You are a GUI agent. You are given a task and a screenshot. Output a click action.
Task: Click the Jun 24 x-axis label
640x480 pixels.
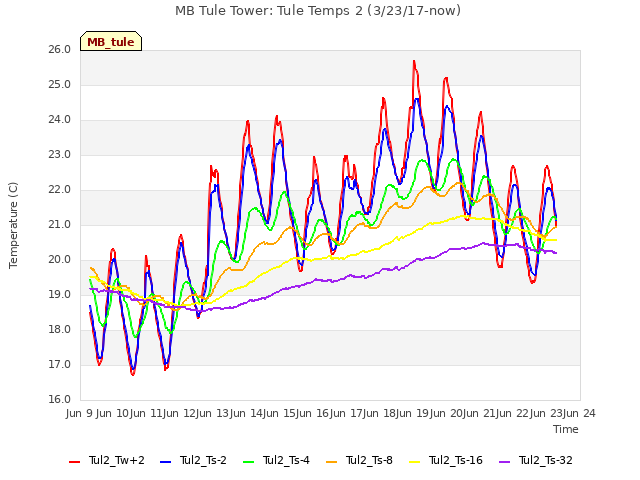[x=579, y=414]
